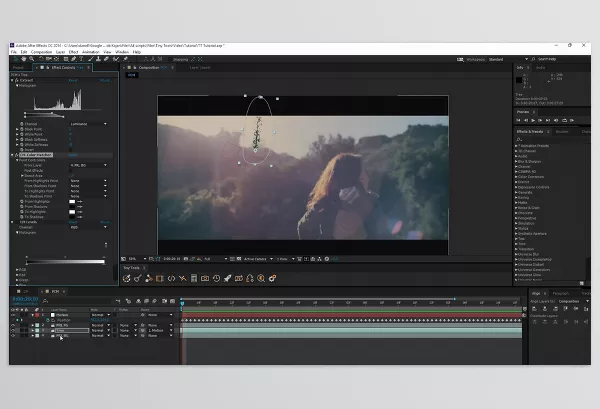Open the Channel Luminance dropdown
600x409 pixels.
pyautogui.click(x=88, y=124)
